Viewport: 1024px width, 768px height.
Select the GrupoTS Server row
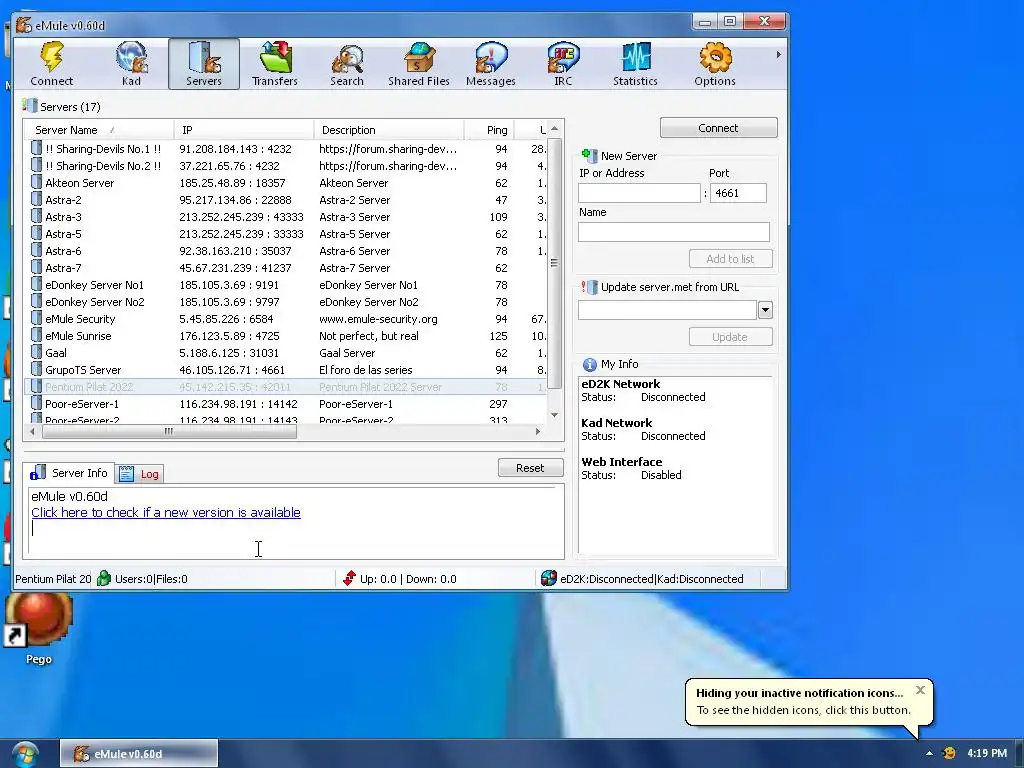click(x=286, y=370)
